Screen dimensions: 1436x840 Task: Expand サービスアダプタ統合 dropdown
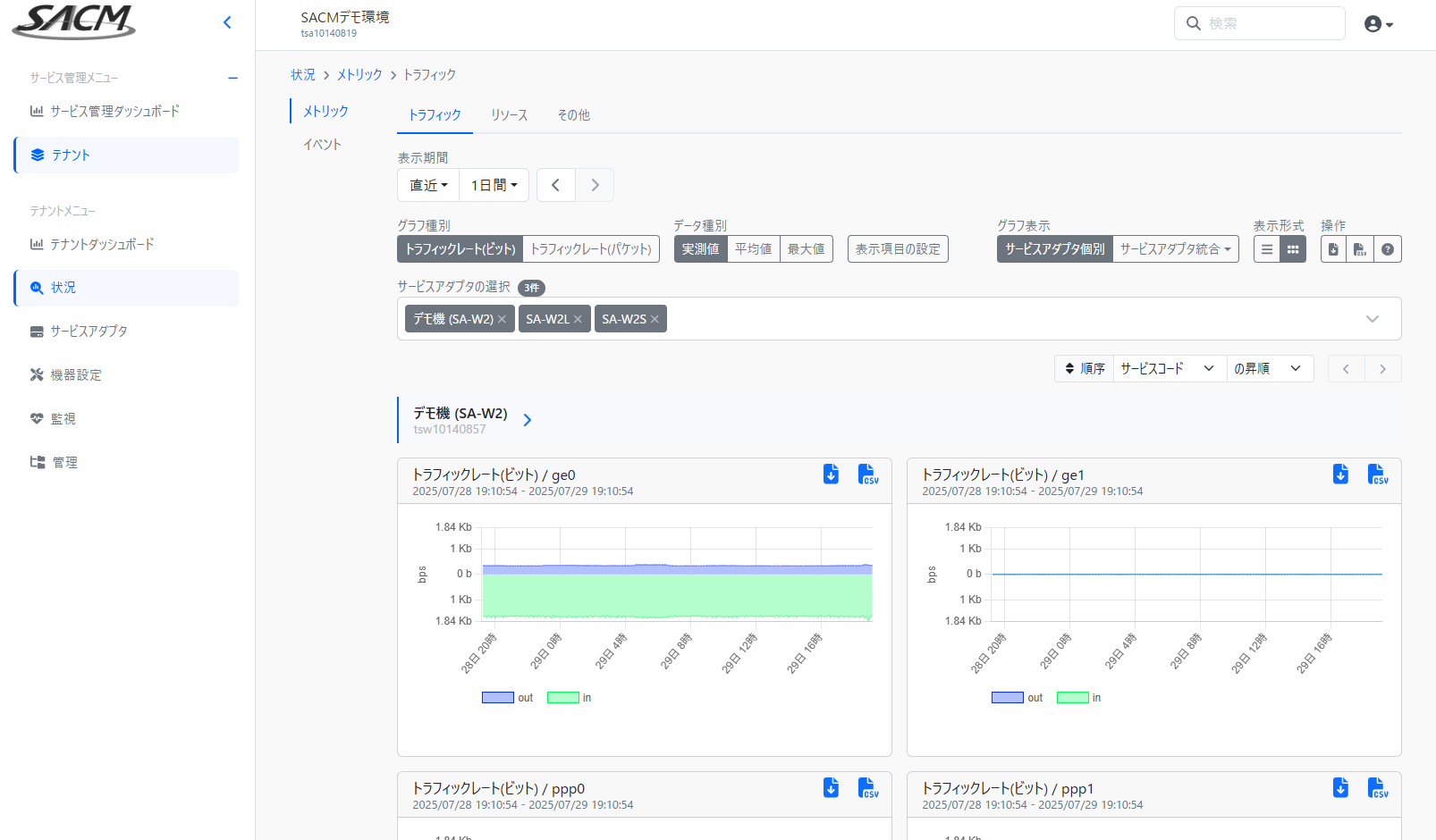coord(1175,249)
